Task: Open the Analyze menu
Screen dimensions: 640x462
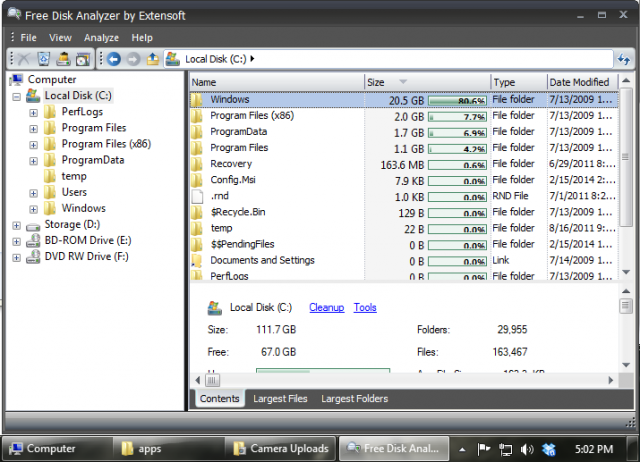Action: point(101,38)
